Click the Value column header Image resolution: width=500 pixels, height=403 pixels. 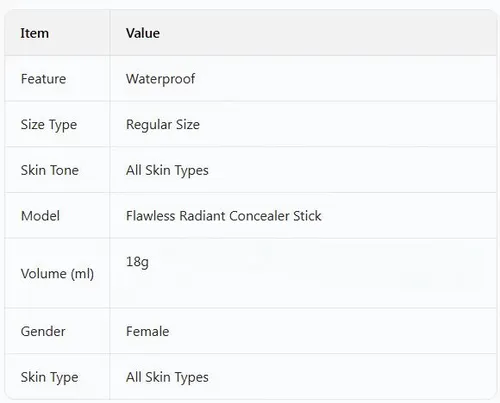[x=143, y=33]
